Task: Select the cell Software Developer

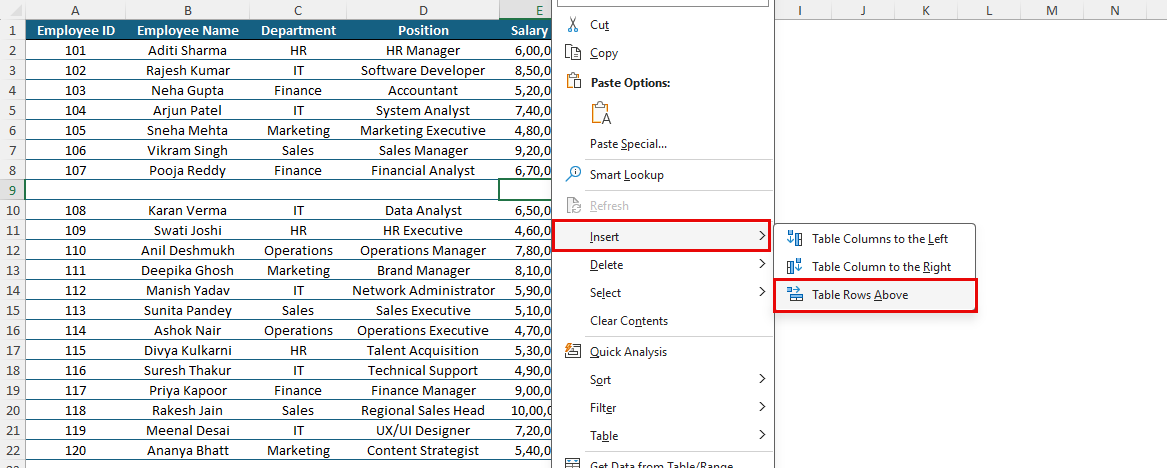Action: click(423, 71)
